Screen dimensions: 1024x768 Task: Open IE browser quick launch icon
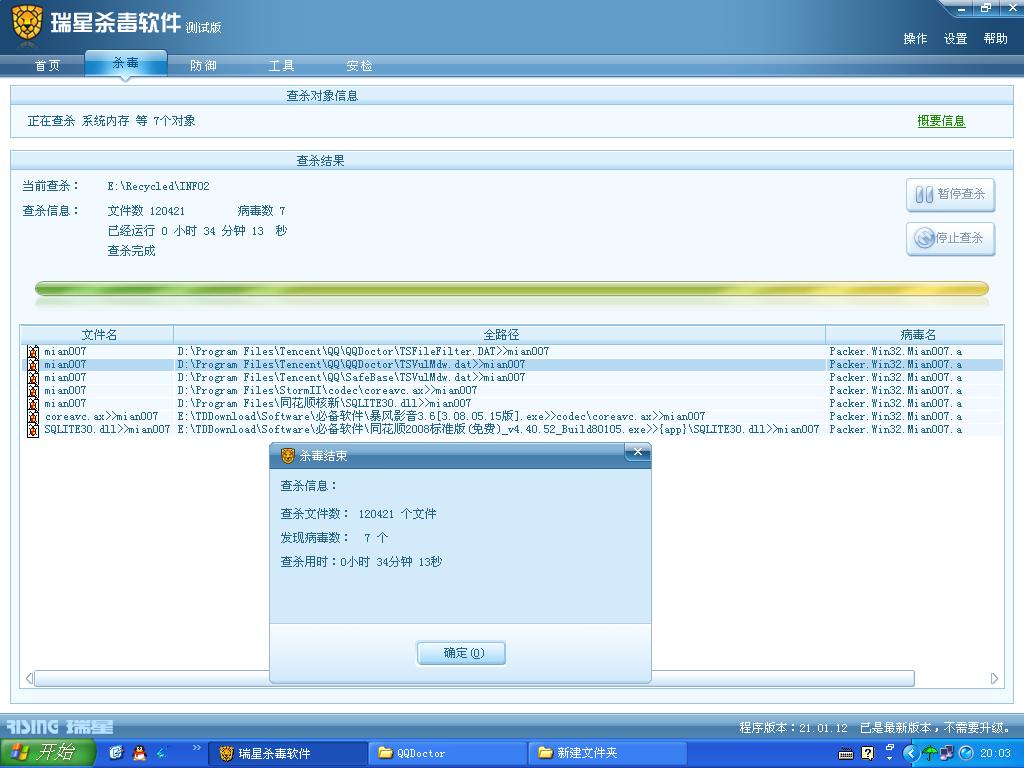(x=116, y=753)
